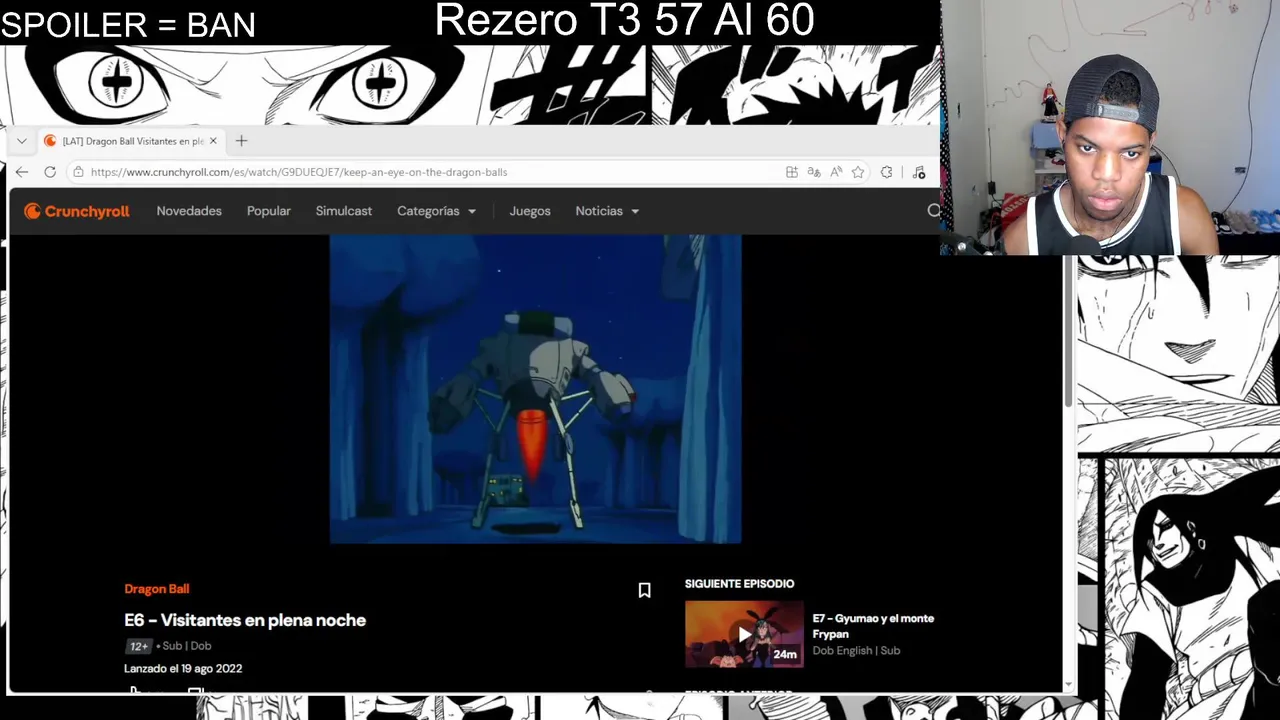Select the Dragon Ball Visitantes browser tab
This screenshot has width=1280, height=720.
[x=130, y=141]
